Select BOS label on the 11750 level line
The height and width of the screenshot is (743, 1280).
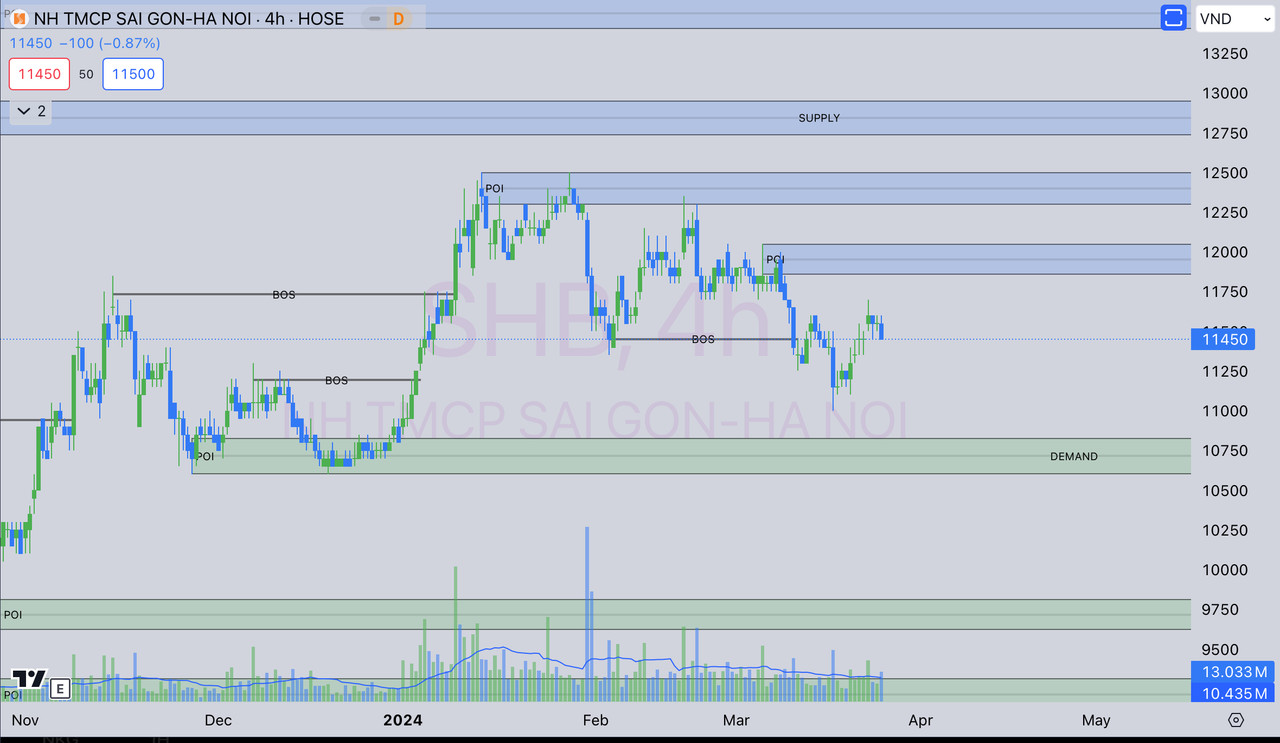[x=284, y=295]
